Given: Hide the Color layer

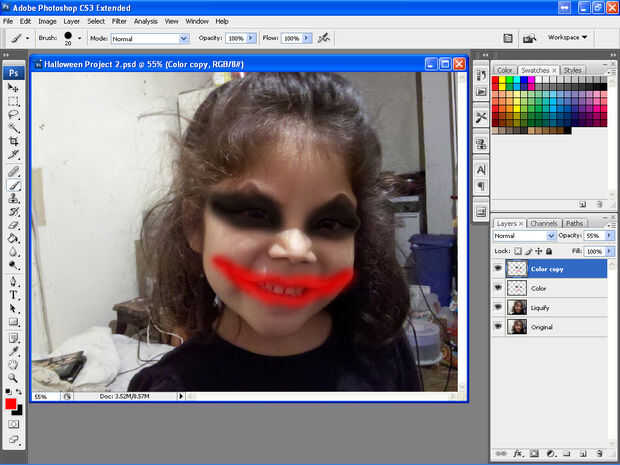Looking at the screenshot, I should point(498,288).
